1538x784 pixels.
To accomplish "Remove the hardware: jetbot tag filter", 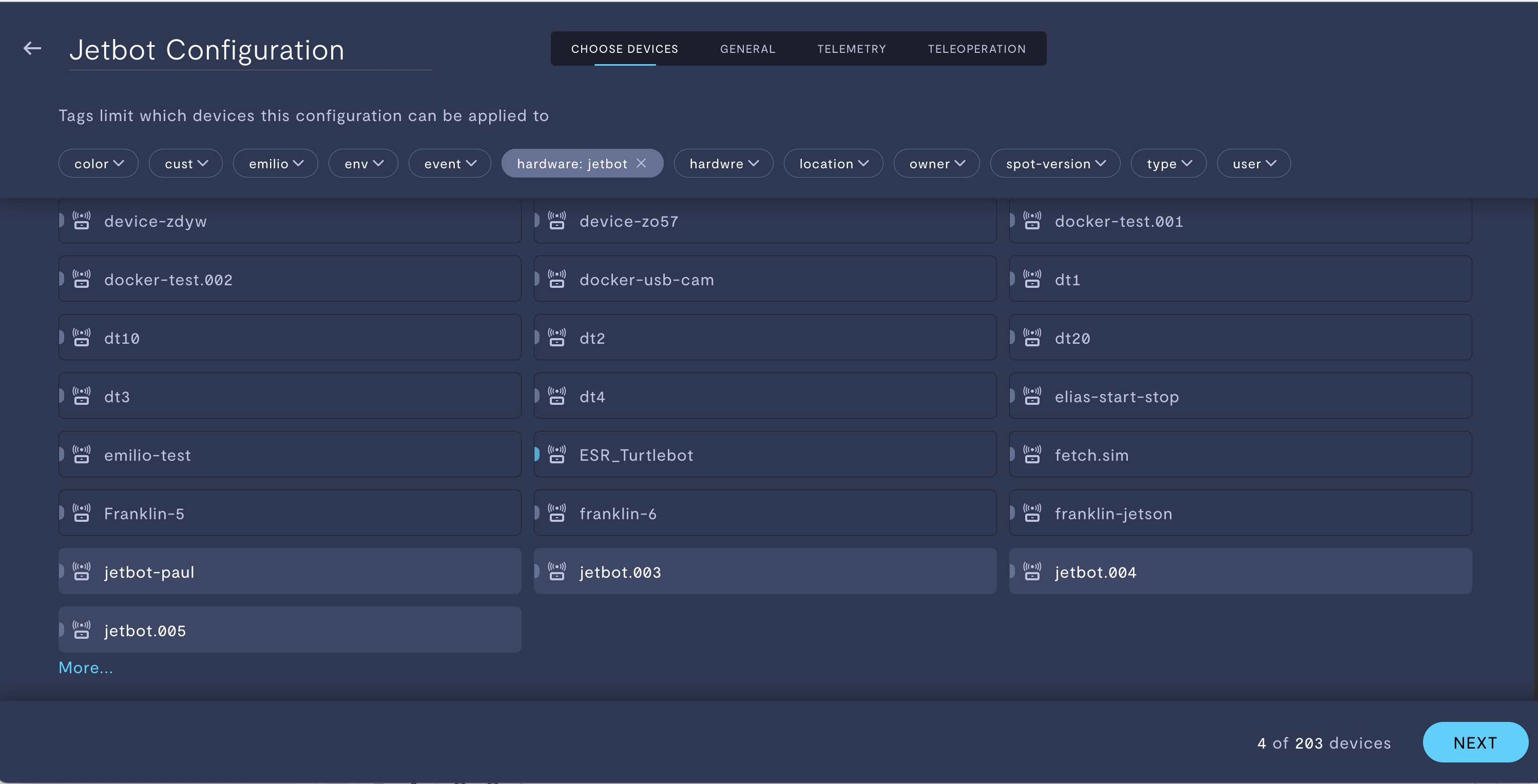I will [x=641, y=163].
